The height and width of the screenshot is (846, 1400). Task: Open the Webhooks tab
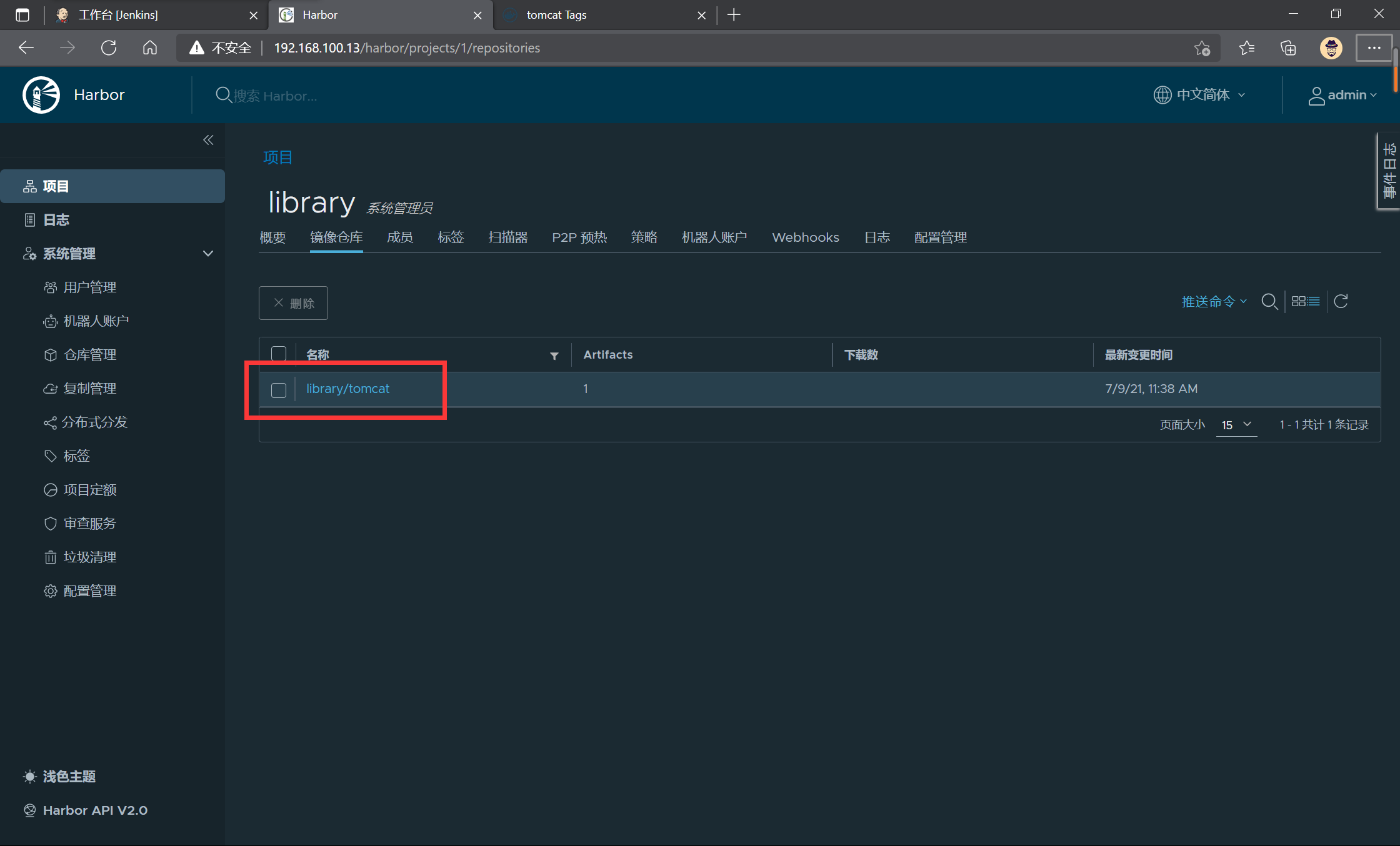[x=805, y=237]
